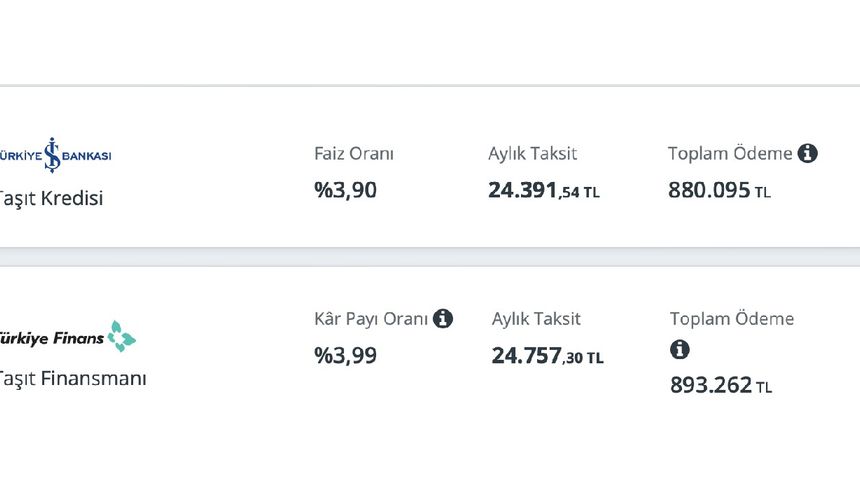Click the Türkiye Finans logo
This screenshot has width=860, height=504.
pyautogui.click(x=67, y=338)
